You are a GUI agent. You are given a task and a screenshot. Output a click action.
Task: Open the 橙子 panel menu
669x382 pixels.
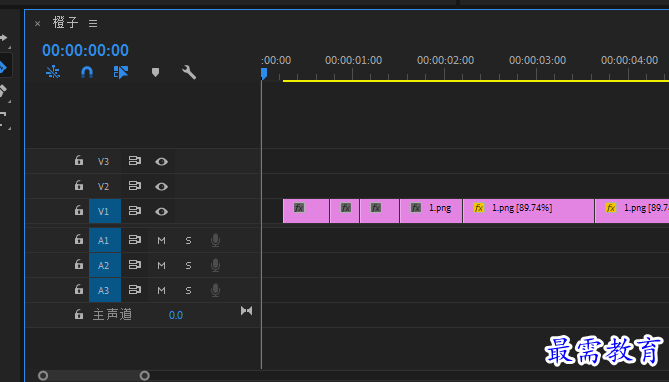pos(93,23)
